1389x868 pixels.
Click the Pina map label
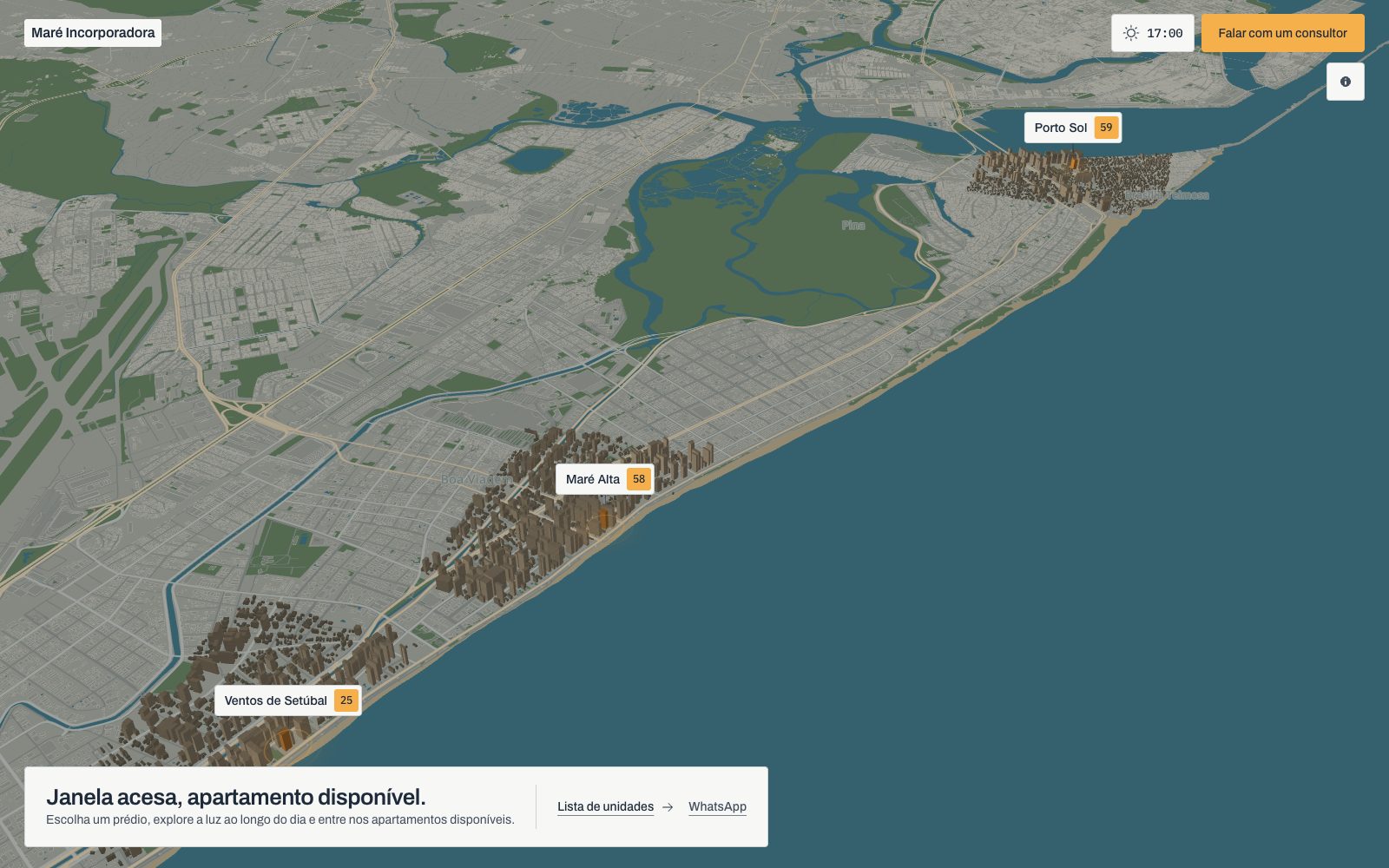click(853, 226)
